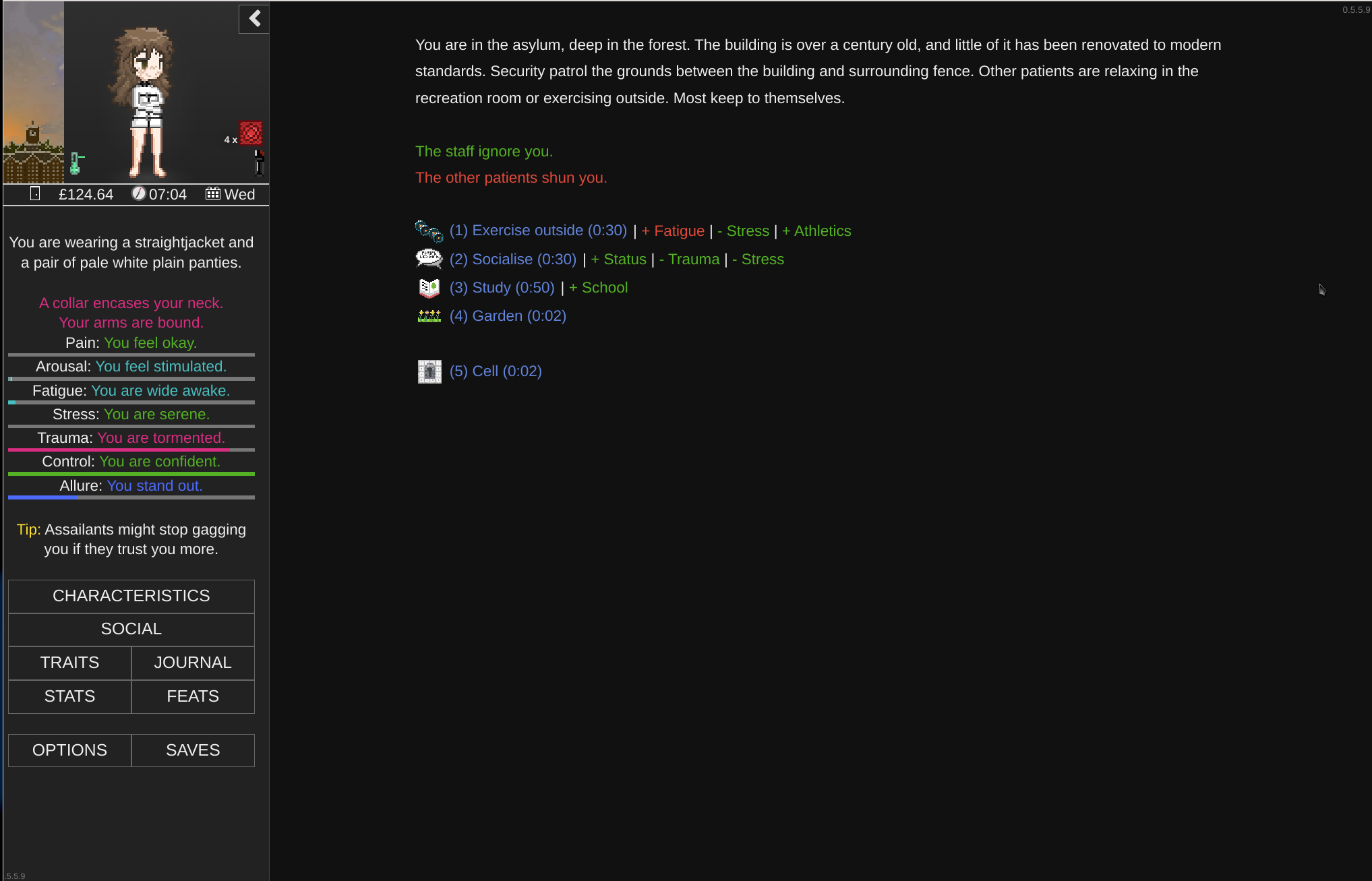
Task: Click the dumbbell exercise icon
Action: click(x=429, y=231)
